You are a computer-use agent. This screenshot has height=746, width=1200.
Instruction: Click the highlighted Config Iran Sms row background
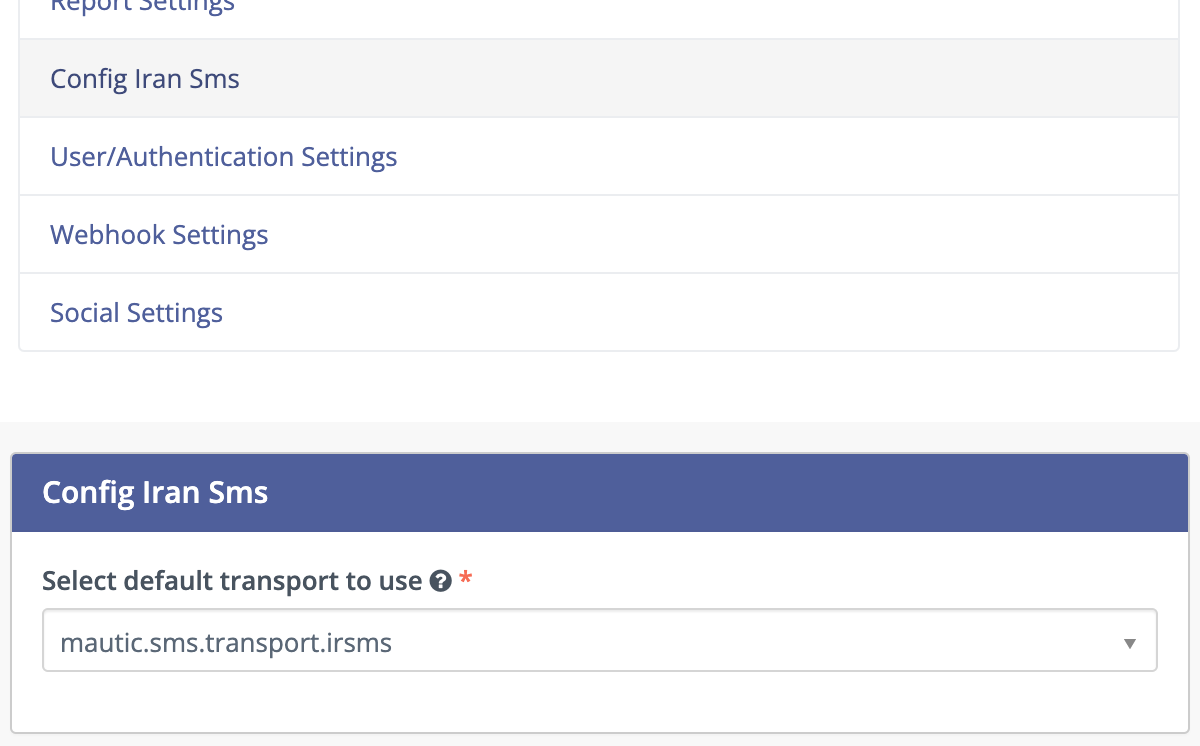[x=700, y=79]
